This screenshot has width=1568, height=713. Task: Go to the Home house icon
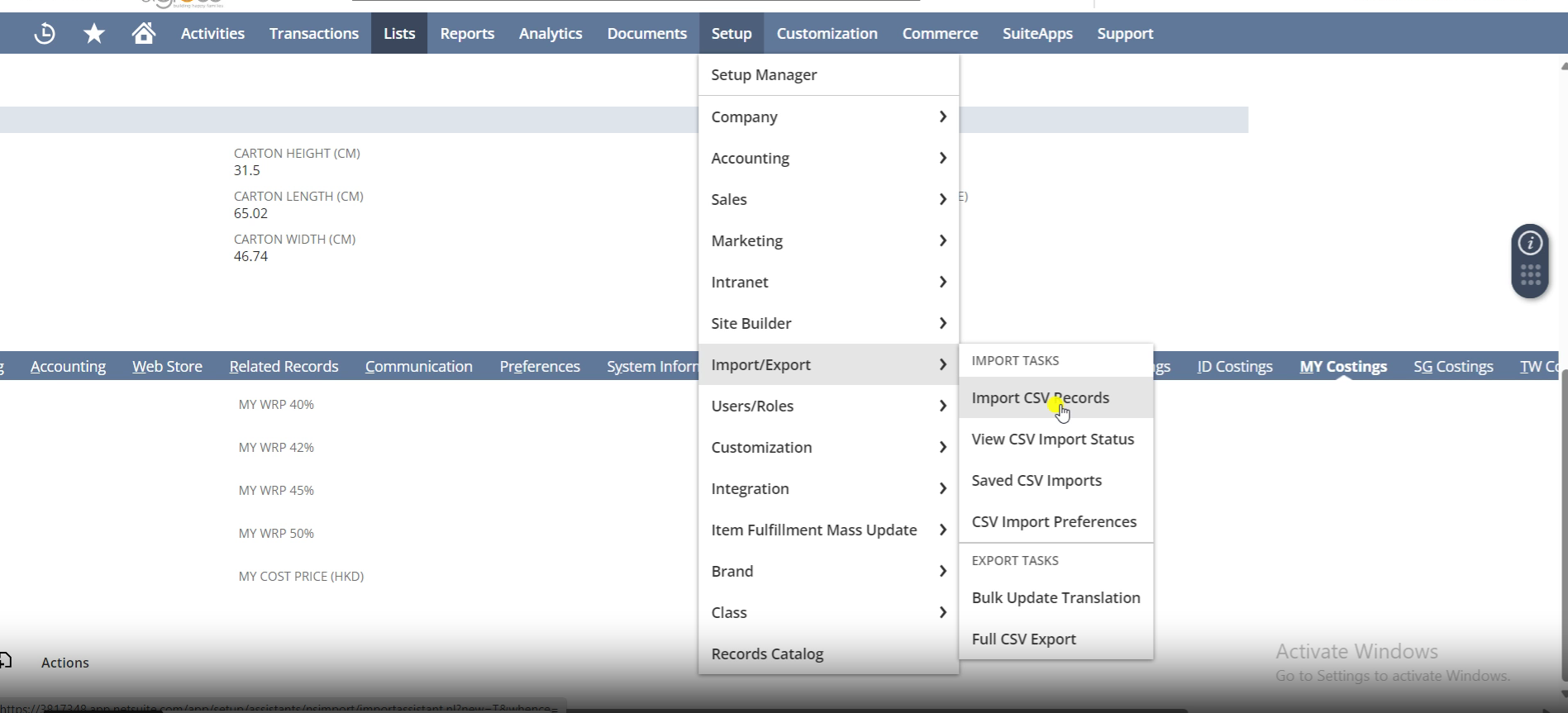click(144, 33)
